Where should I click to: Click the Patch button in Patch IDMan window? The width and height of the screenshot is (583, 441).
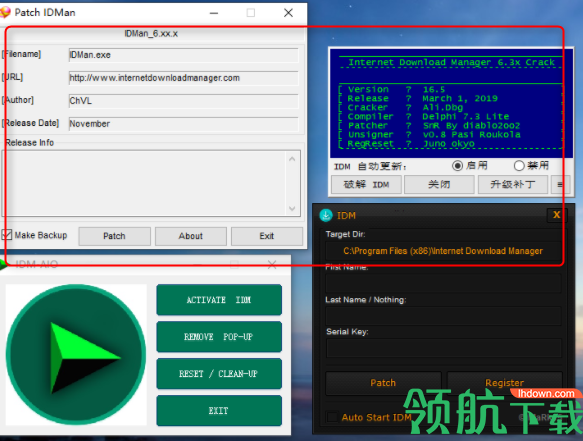pos(115,236)
